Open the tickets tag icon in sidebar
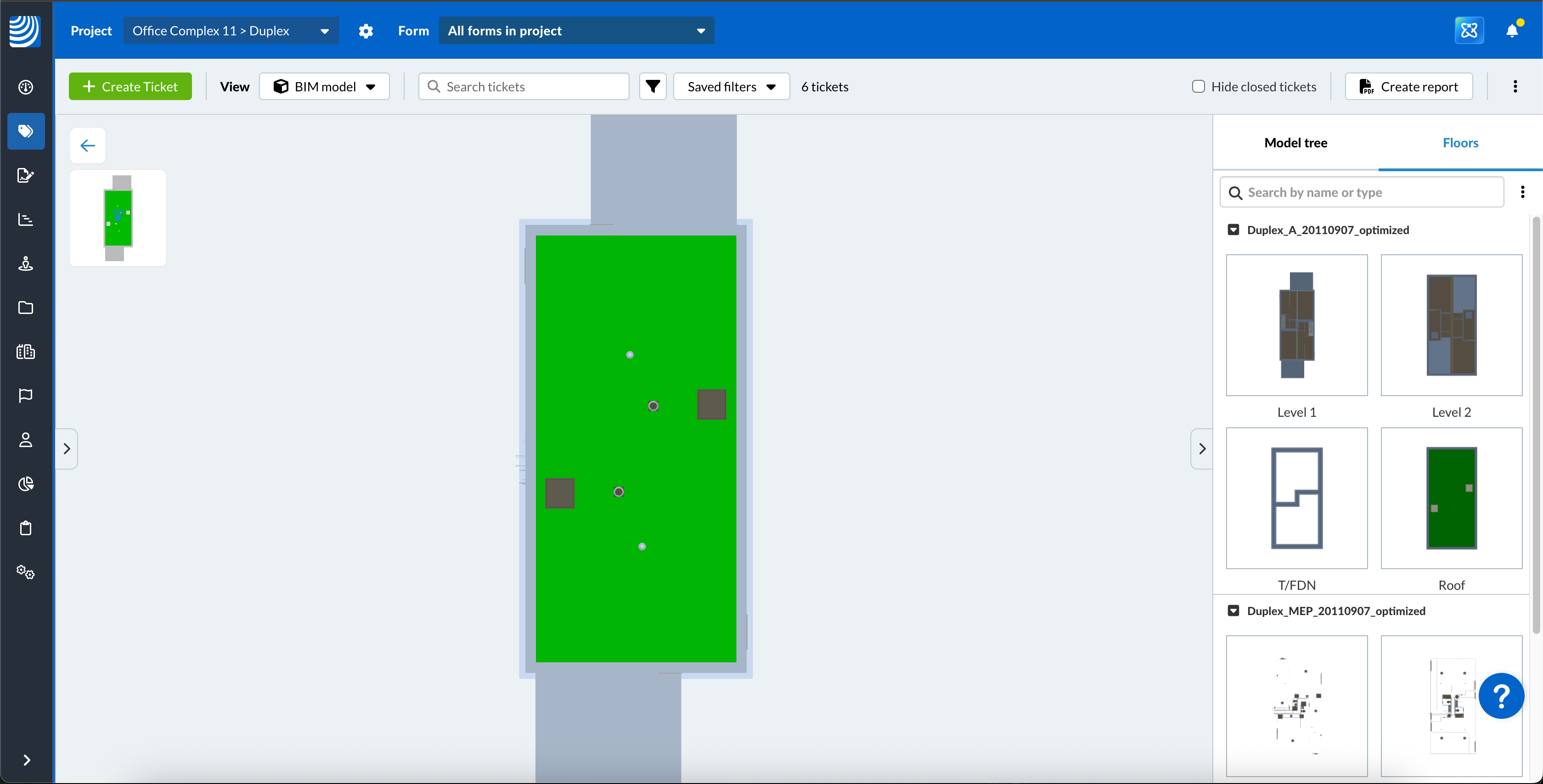 25,131
